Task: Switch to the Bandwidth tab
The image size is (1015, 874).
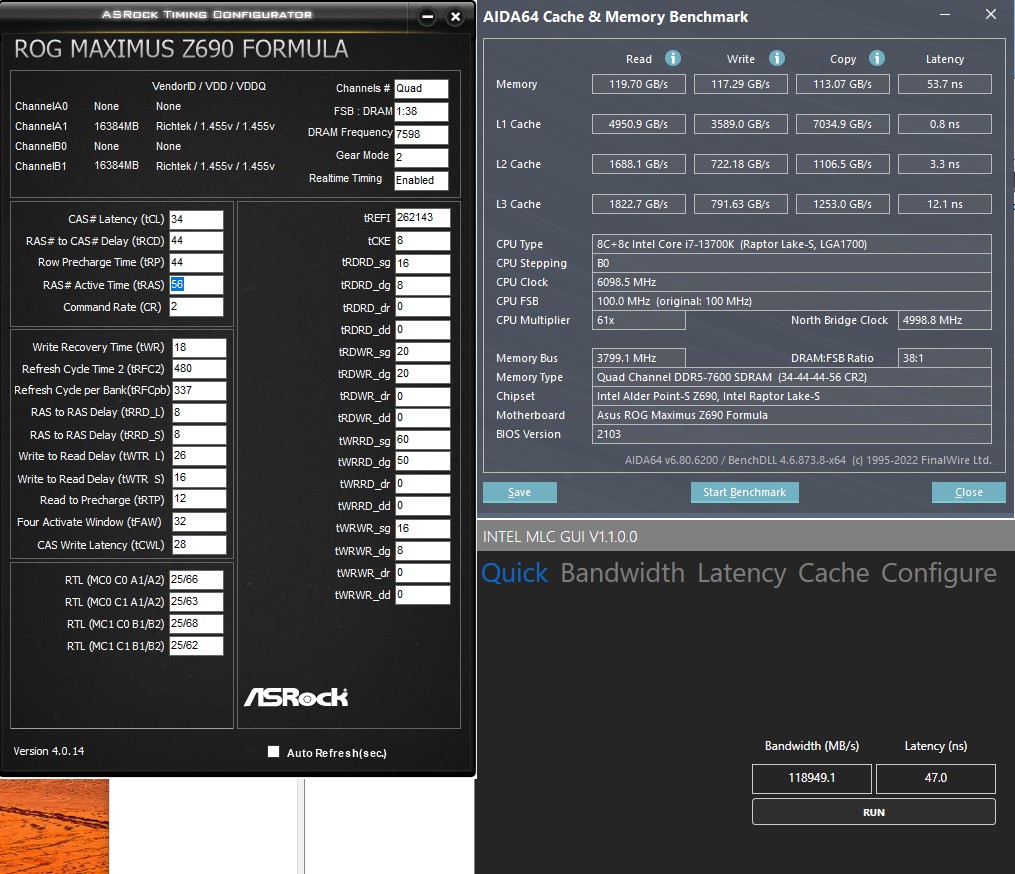Action: click(x=622, y=573)
